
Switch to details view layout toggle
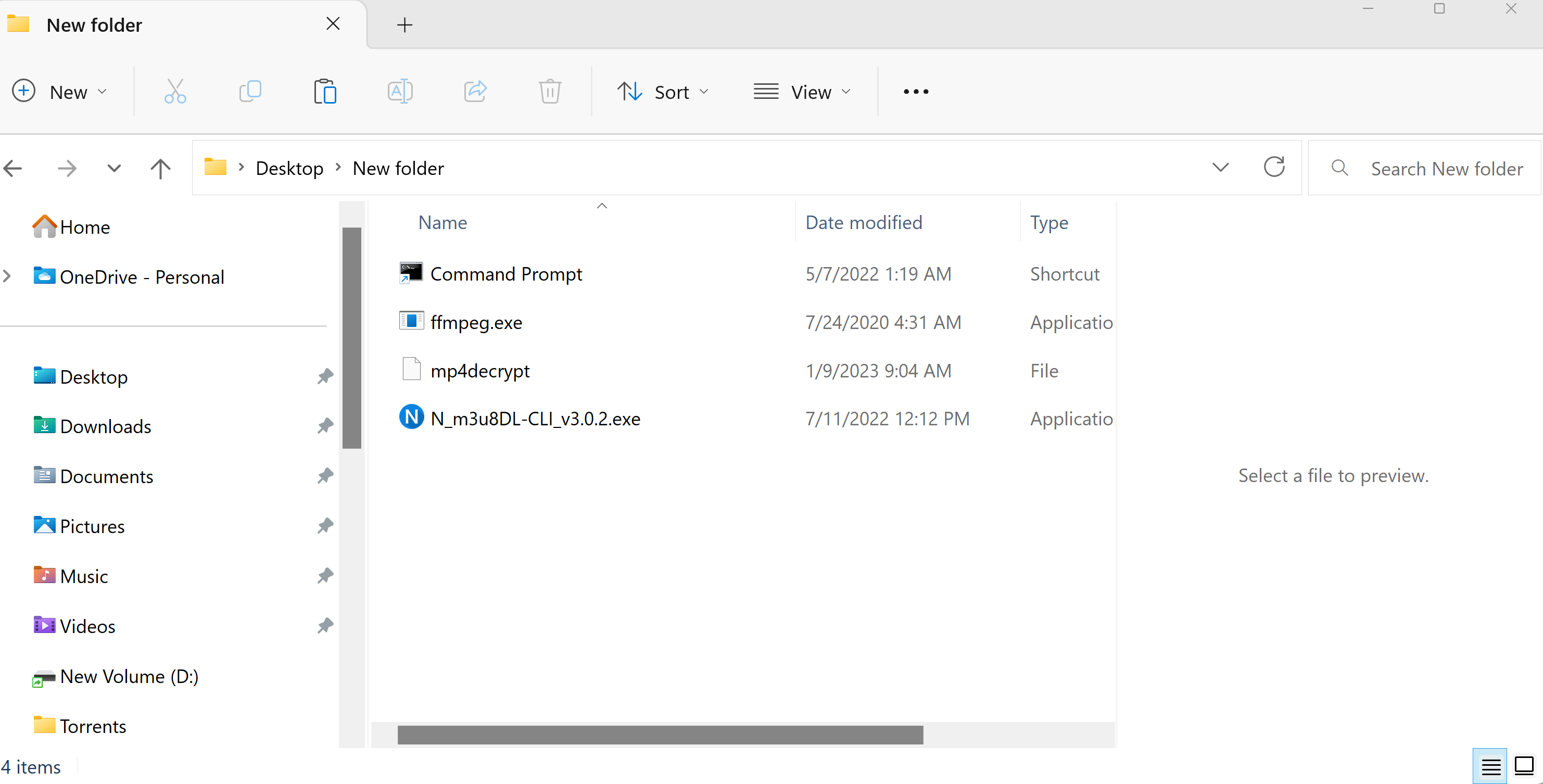click(x=1490, y=766)
